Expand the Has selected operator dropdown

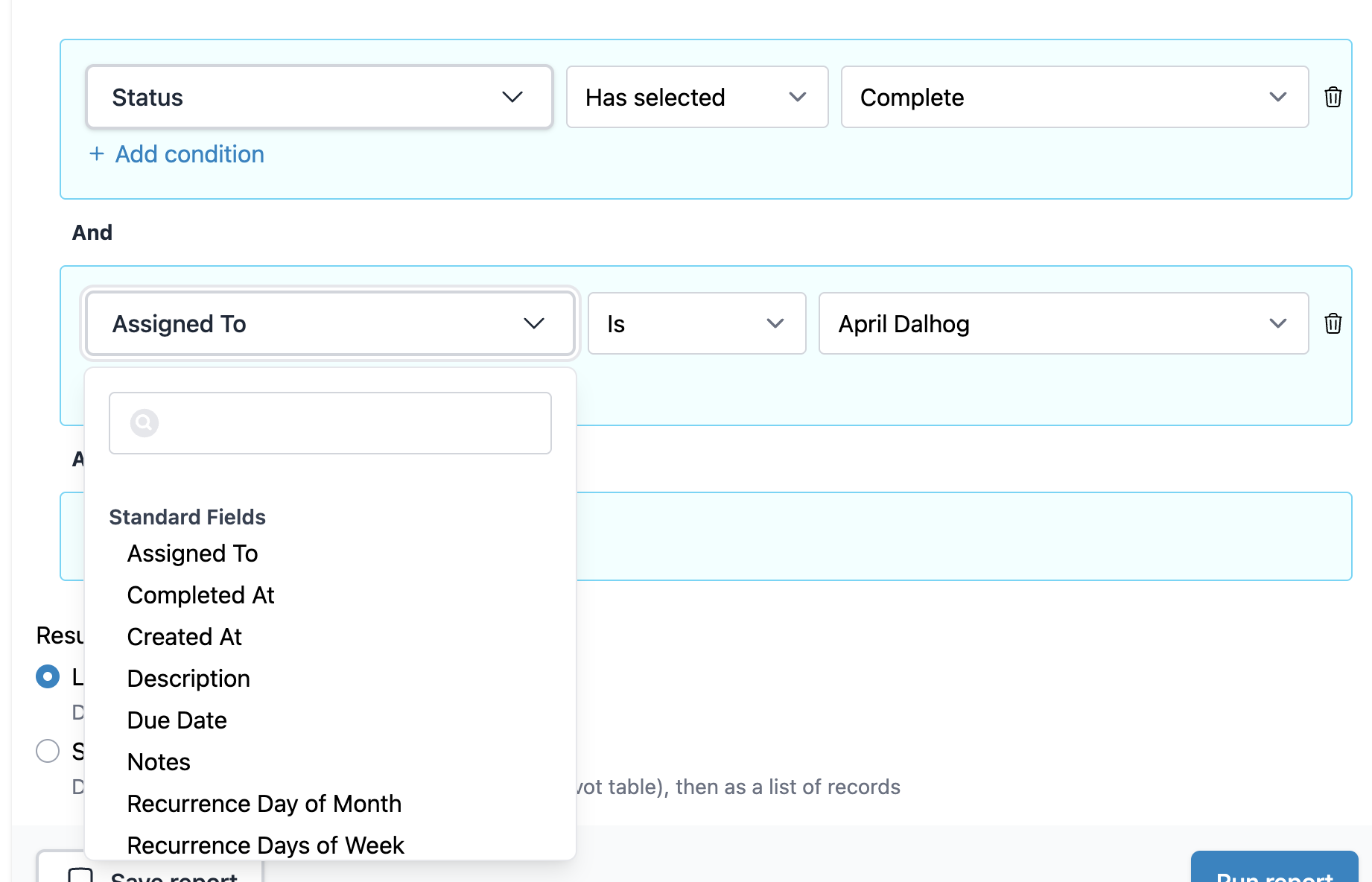(696, 98)
